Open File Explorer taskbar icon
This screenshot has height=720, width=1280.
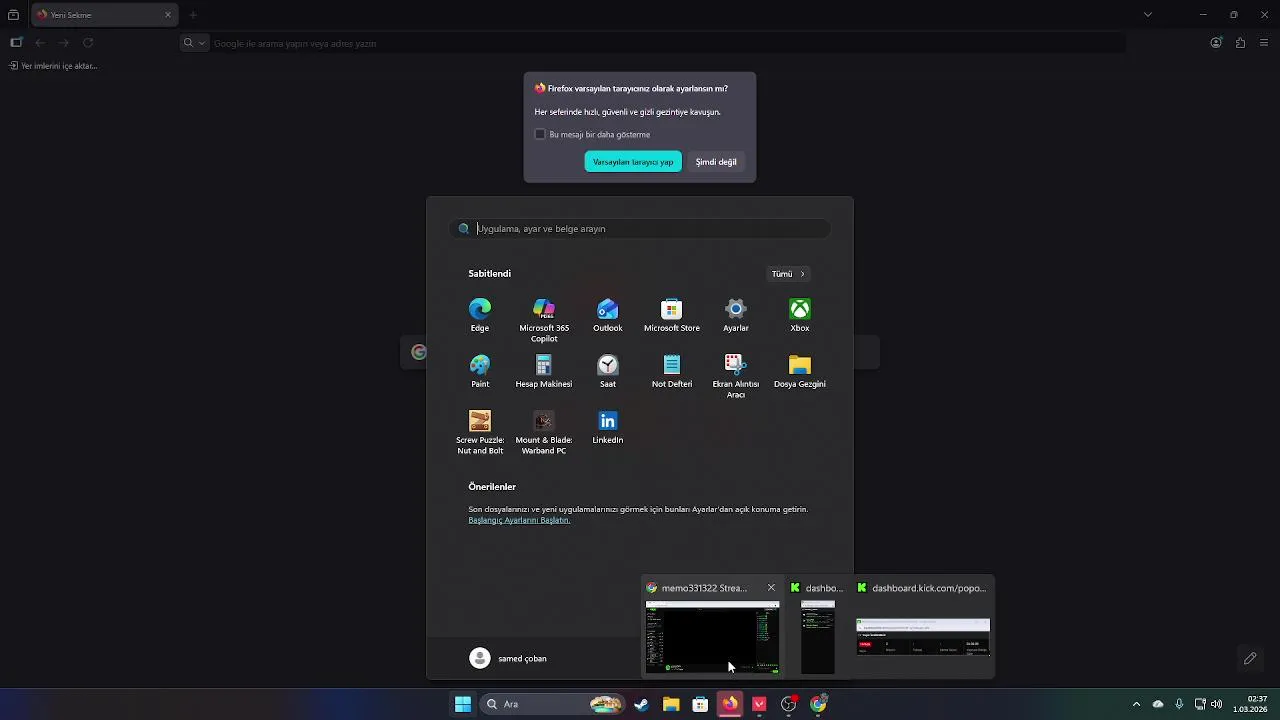671,704
